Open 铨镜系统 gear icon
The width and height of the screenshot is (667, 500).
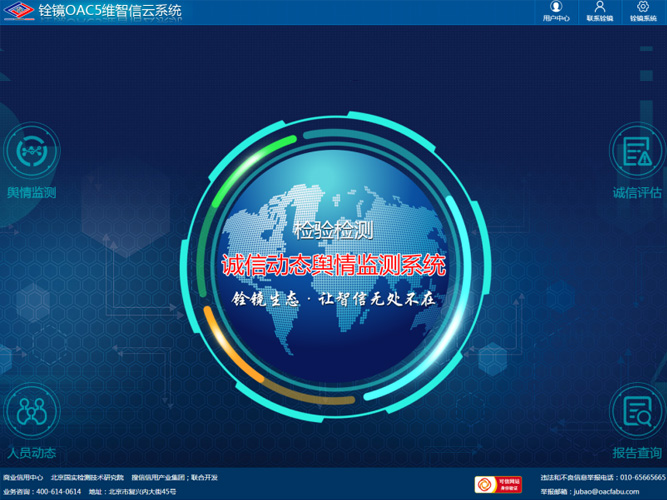click(x=643, y=8)
